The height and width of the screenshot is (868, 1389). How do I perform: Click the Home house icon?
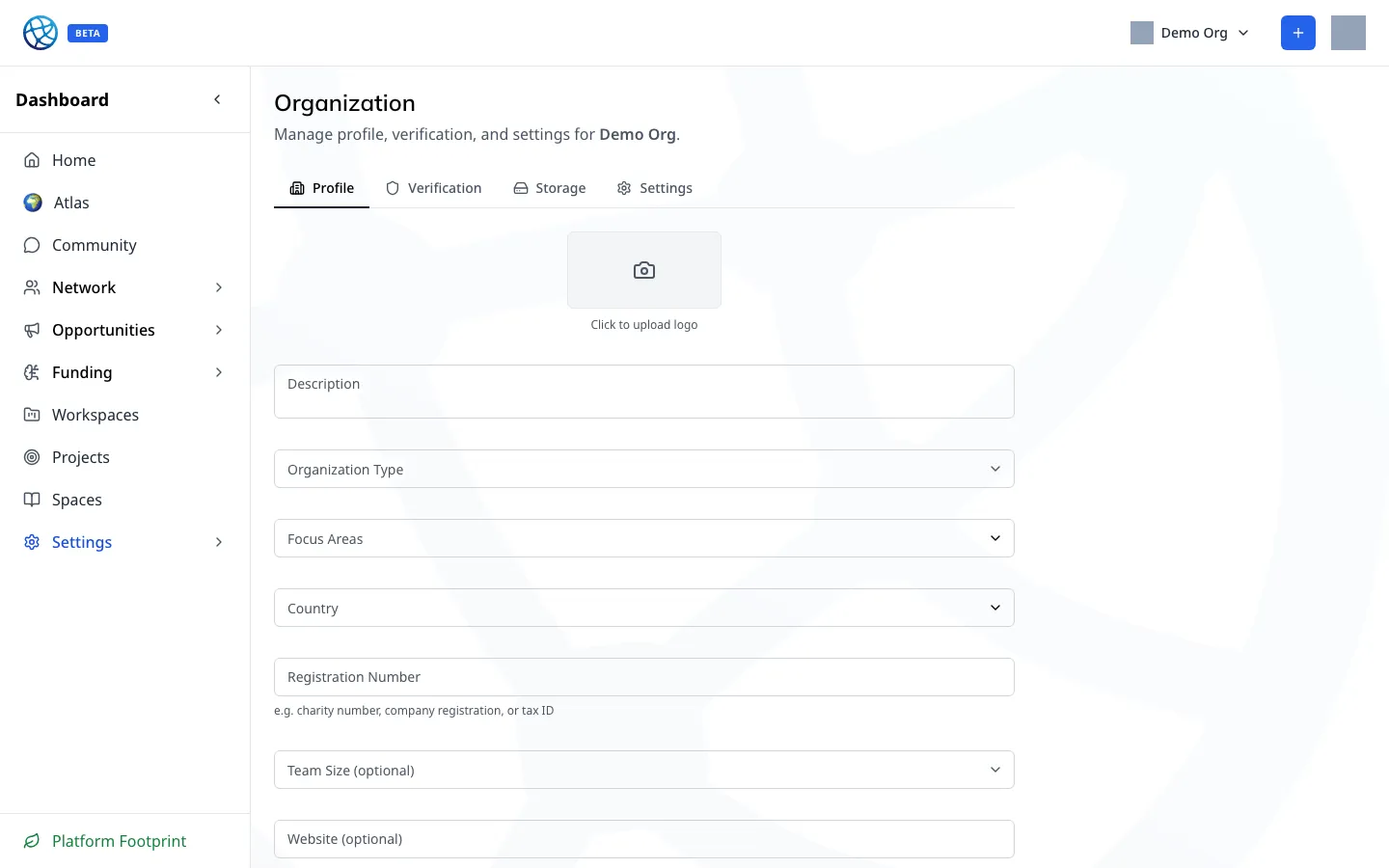pyautogui.click(x=32, y=160)
